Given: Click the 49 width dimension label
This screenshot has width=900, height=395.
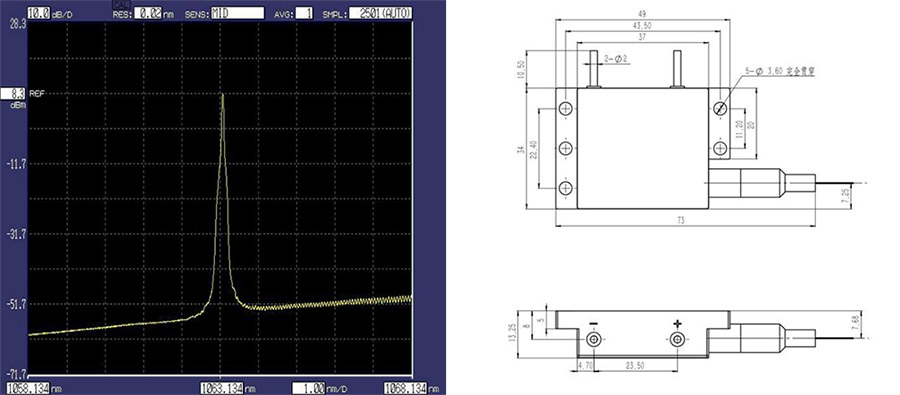Looking at the screenshot, I should (x=642, y=14).
